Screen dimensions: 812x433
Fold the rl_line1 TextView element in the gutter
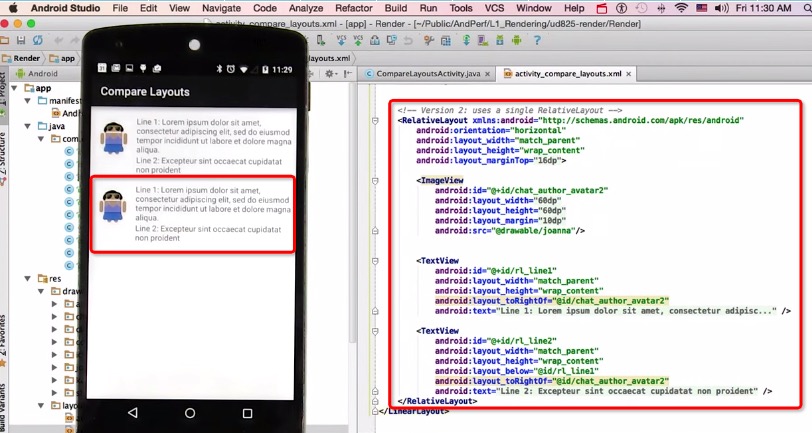(375, 261)
